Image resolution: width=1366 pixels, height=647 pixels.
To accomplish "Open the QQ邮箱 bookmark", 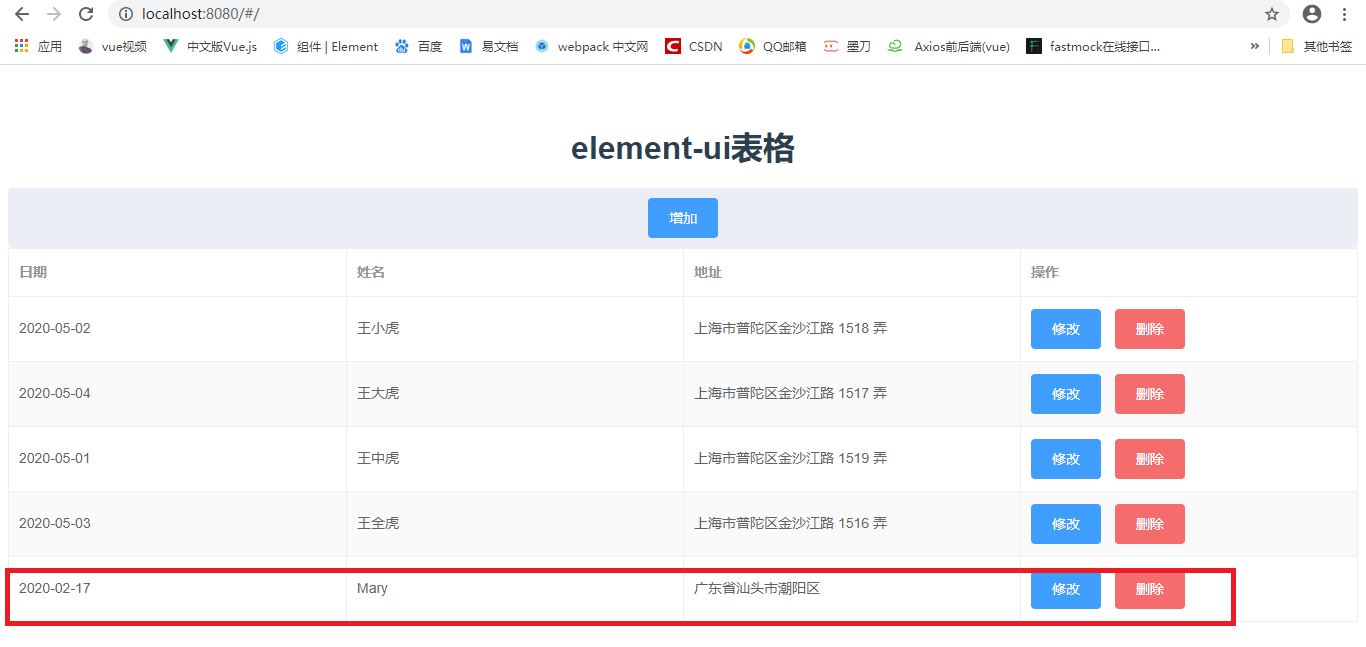I will coord(770,46).
